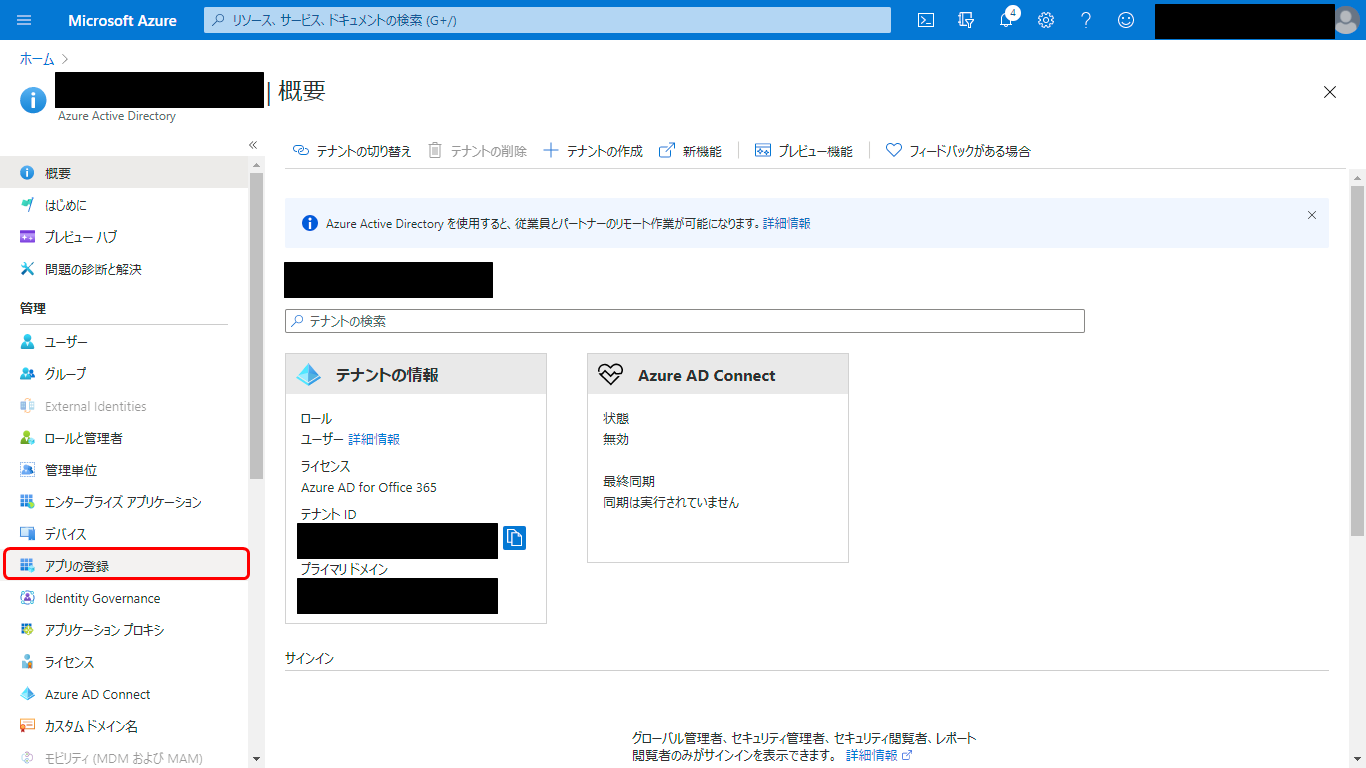Click 新機能 toolbar button

pos(690,151)
